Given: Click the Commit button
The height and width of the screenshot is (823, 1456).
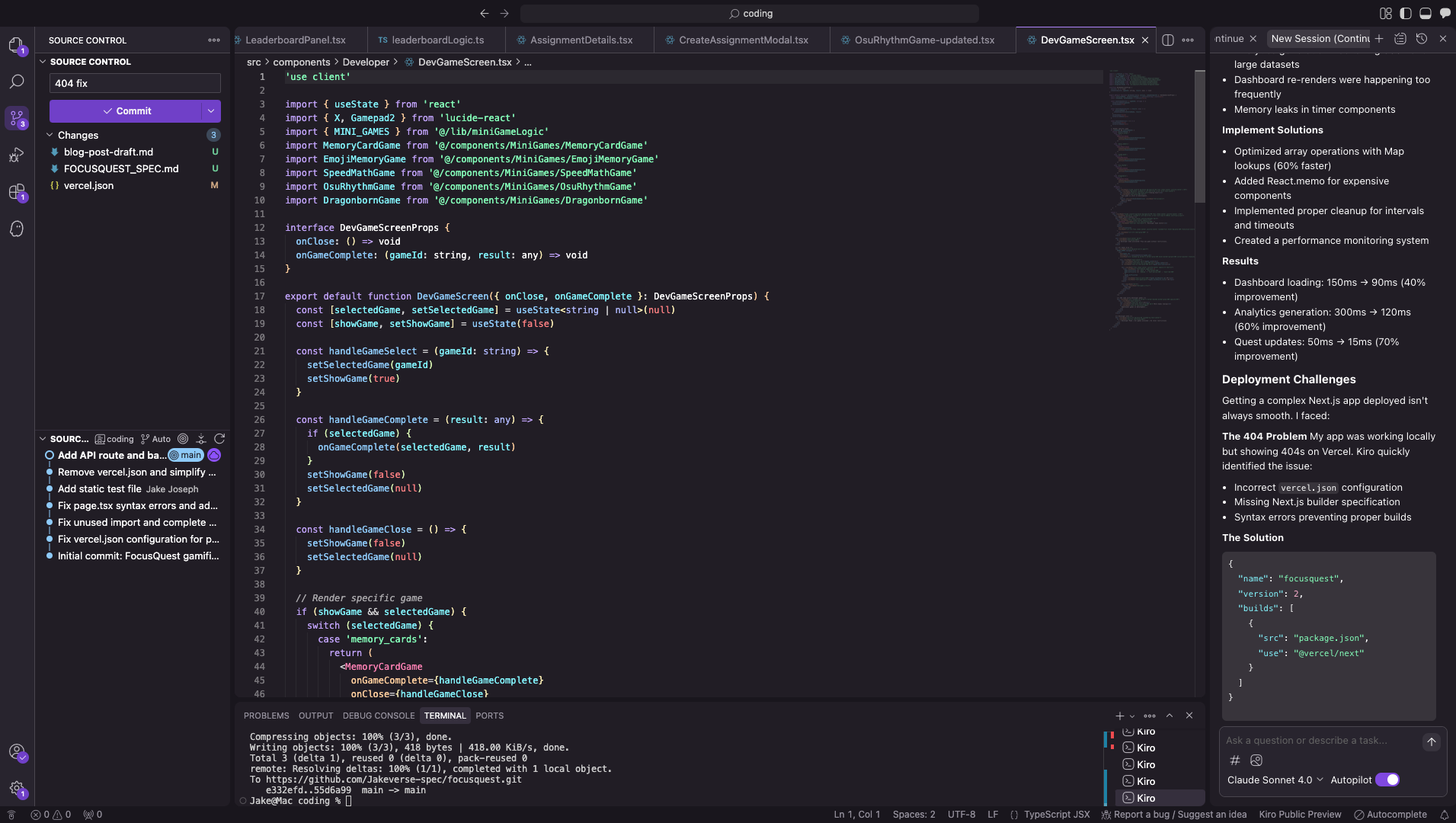Looking at the screenshot, I should (126, 111).
